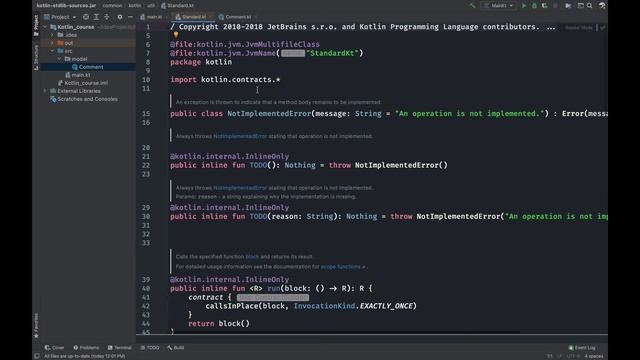The height and width of the screenshot is (360, 640).
Task: Click the folded contract hint on line 41
Action: pos(273,298)
